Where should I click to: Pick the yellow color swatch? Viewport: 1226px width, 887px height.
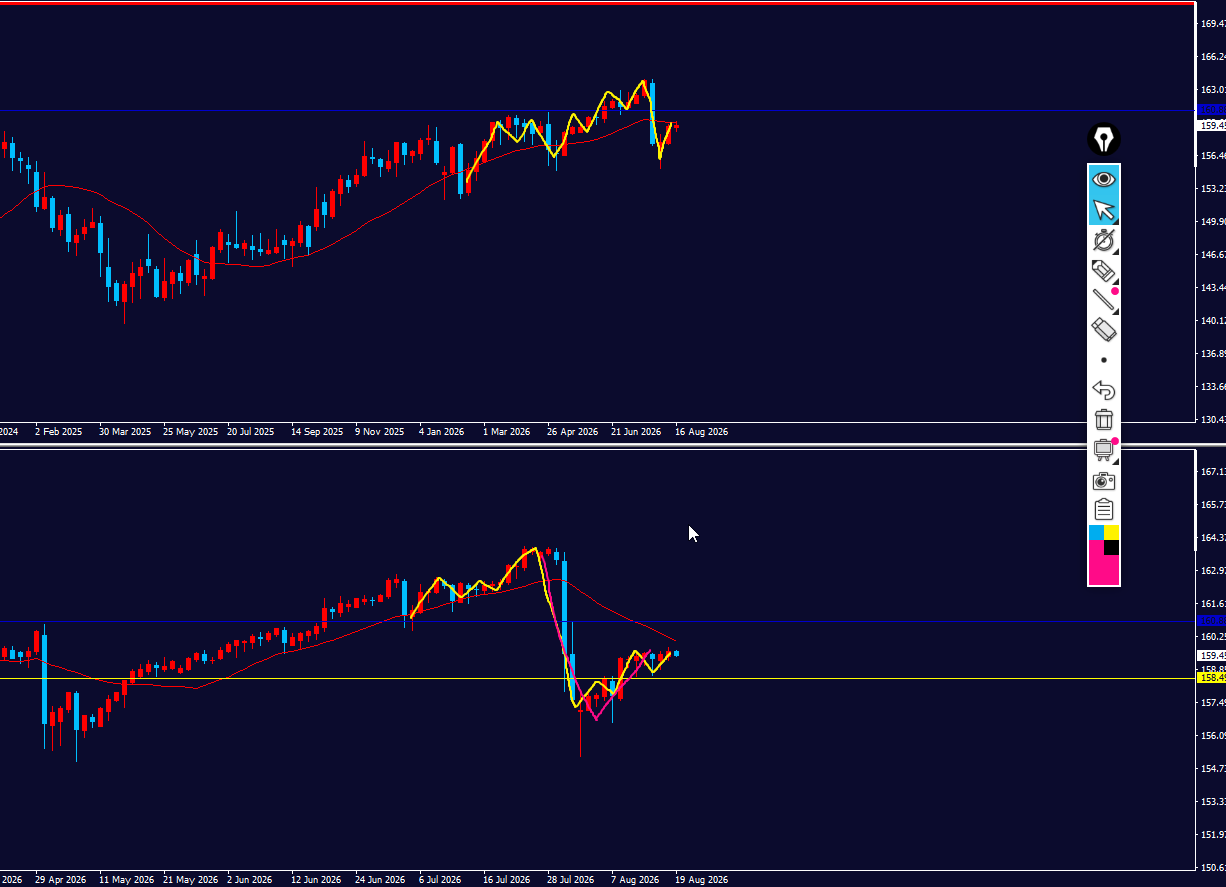click(x=1112, y=532)
